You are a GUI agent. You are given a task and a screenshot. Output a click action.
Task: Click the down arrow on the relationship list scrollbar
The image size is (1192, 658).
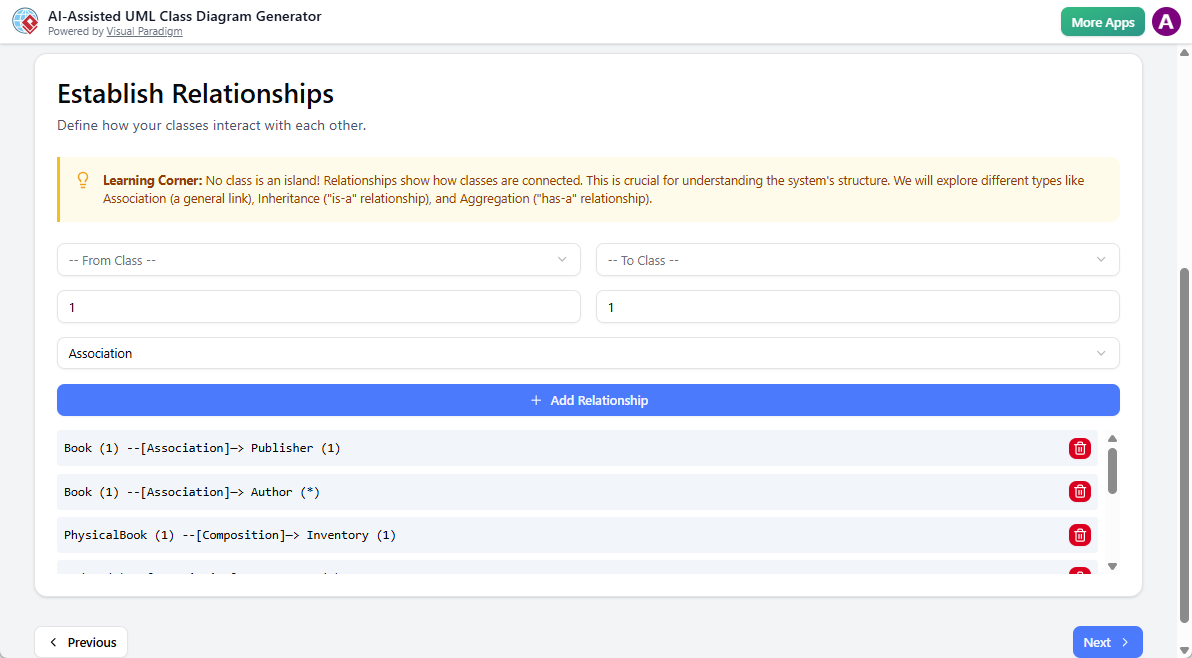pos(1112,566)
